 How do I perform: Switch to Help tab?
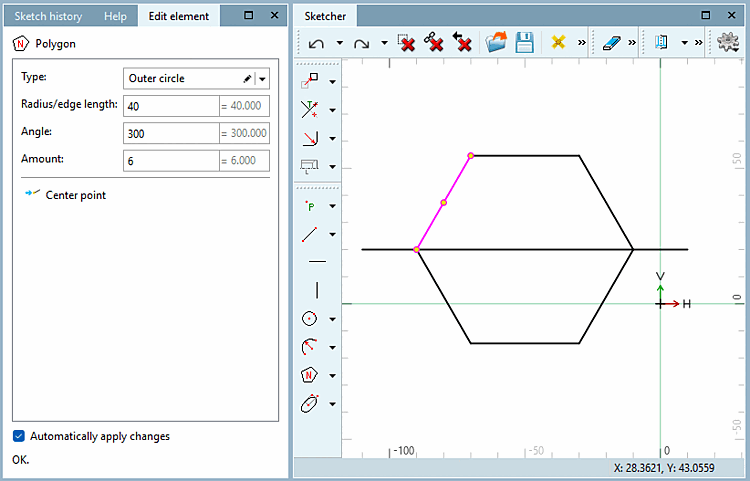pos(115,16)
